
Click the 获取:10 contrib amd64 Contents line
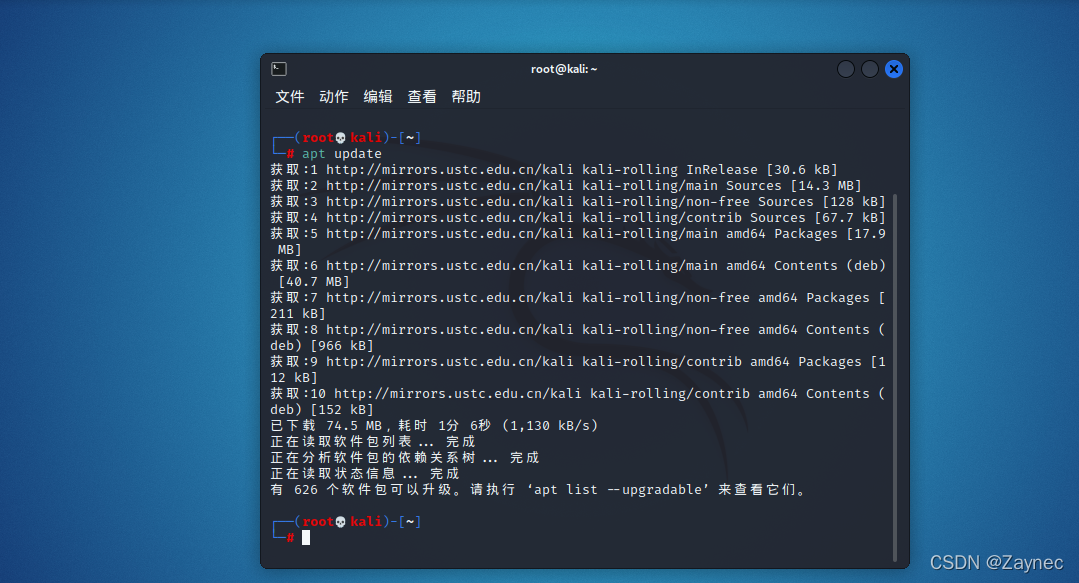(x=578, y=401)
